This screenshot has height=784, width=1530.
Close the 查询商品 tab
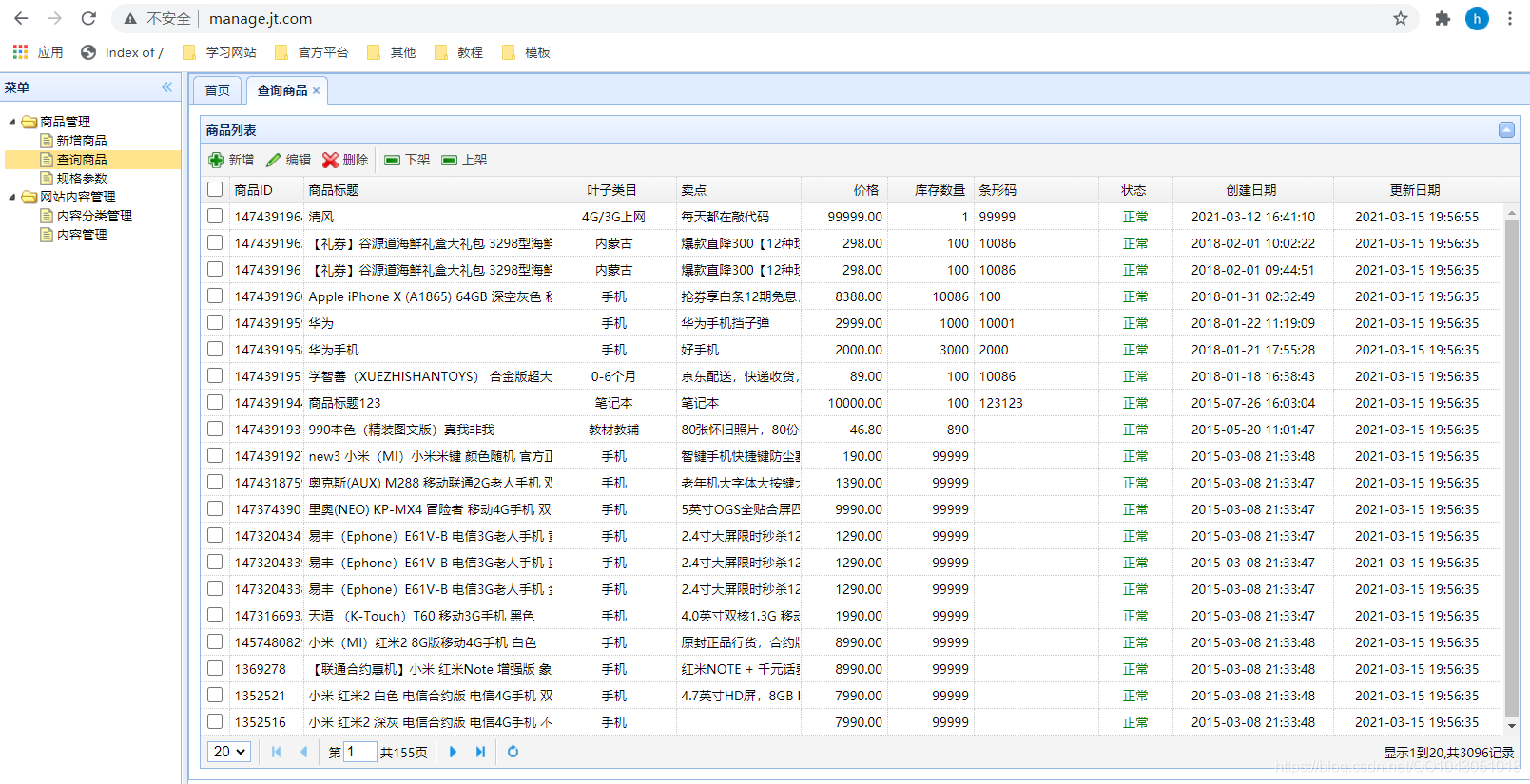[x=316, y=90]
